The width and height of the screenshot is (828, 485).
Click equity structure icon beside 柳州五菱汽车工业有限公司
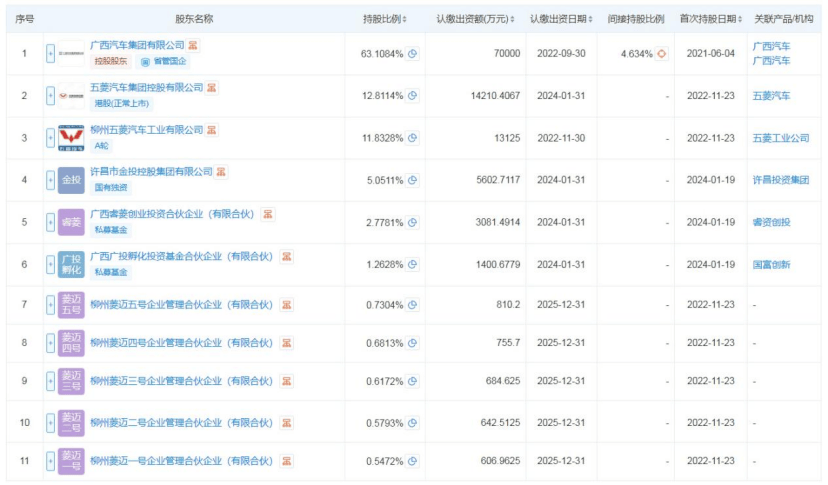[x=211, y=130]
